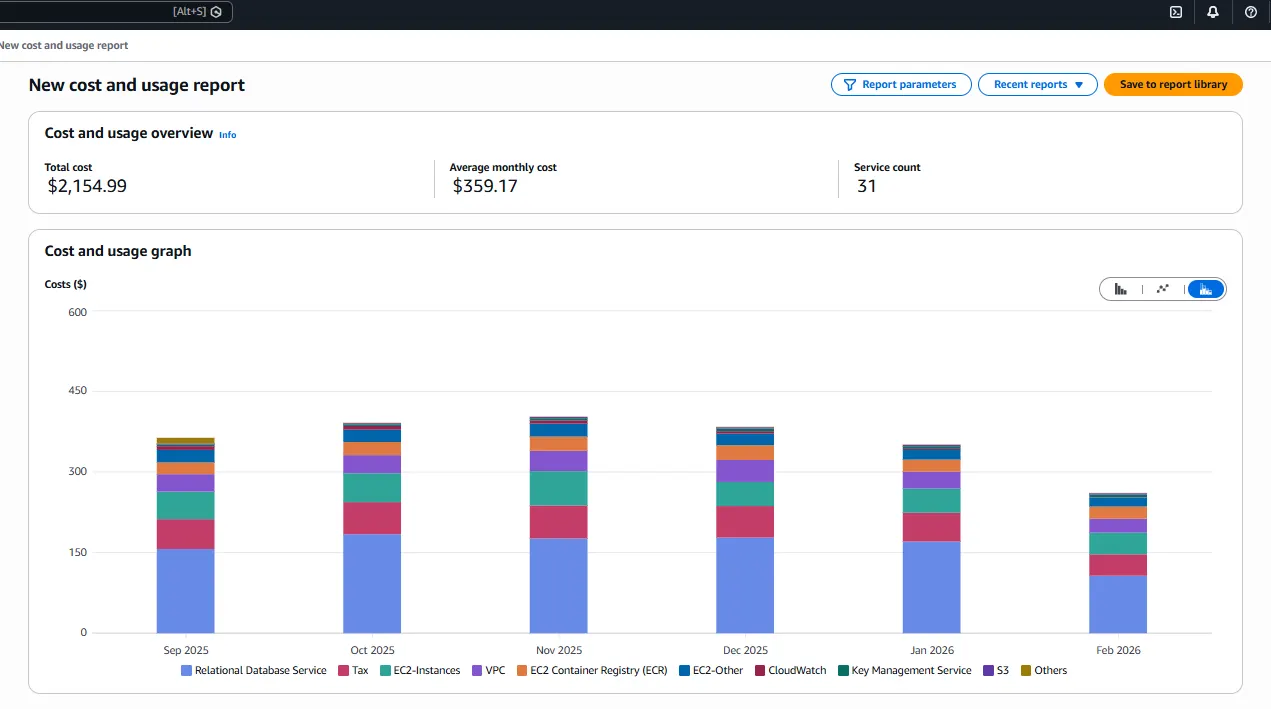Click the Tax legend item
The width and height of the screenshot is (1271, 709).
coord(359,671)
